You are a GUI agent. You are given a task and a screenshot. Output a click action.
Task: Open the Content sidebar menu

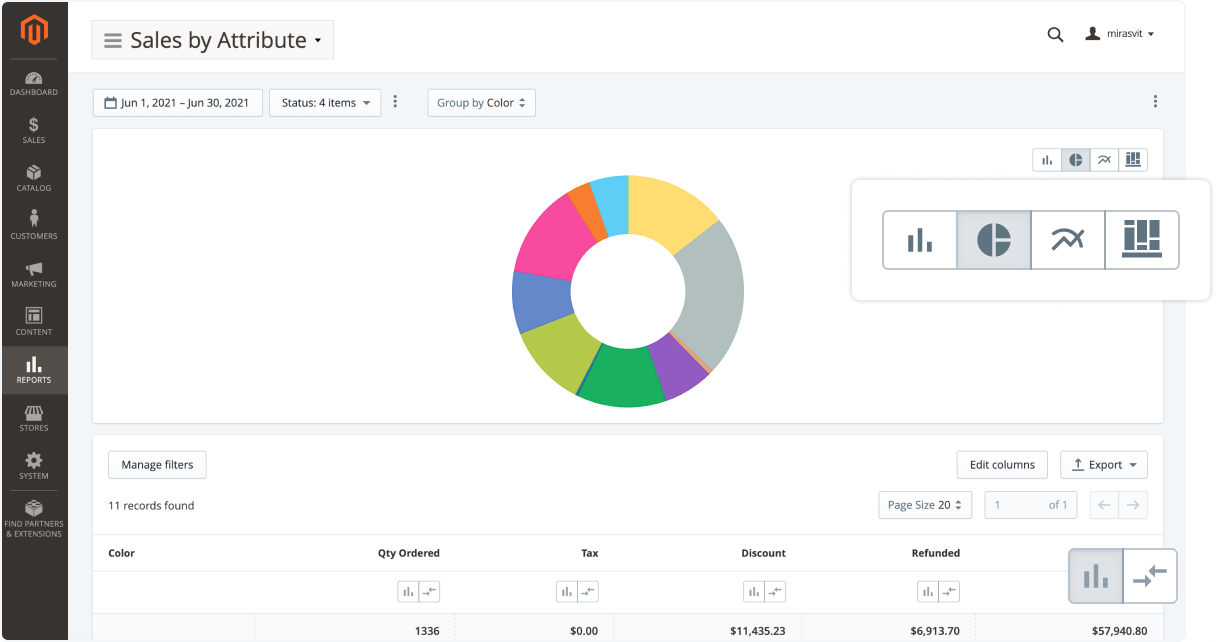34,322
